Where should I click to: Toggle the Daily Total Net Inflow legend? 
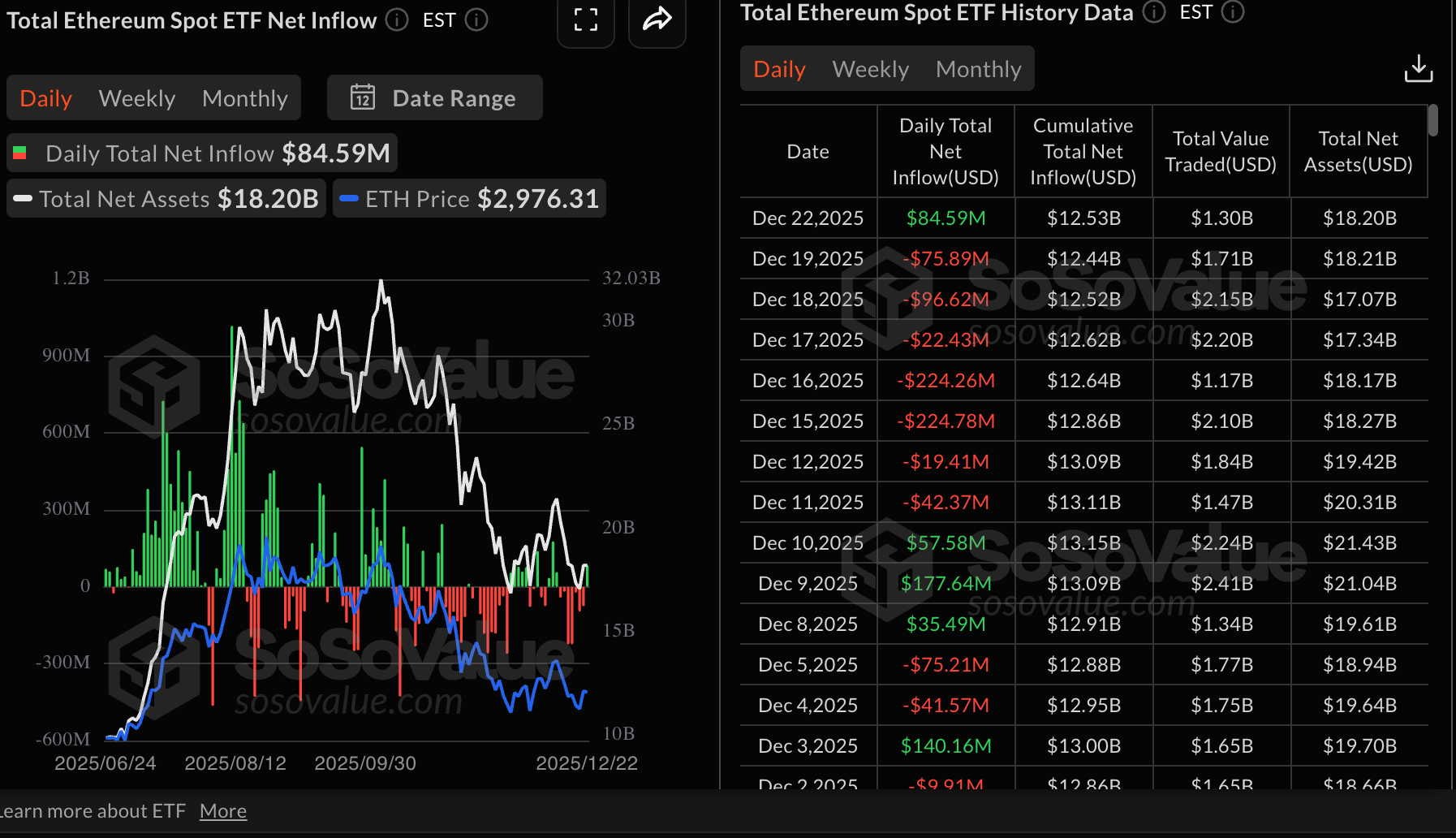click(x=201, y=153)
